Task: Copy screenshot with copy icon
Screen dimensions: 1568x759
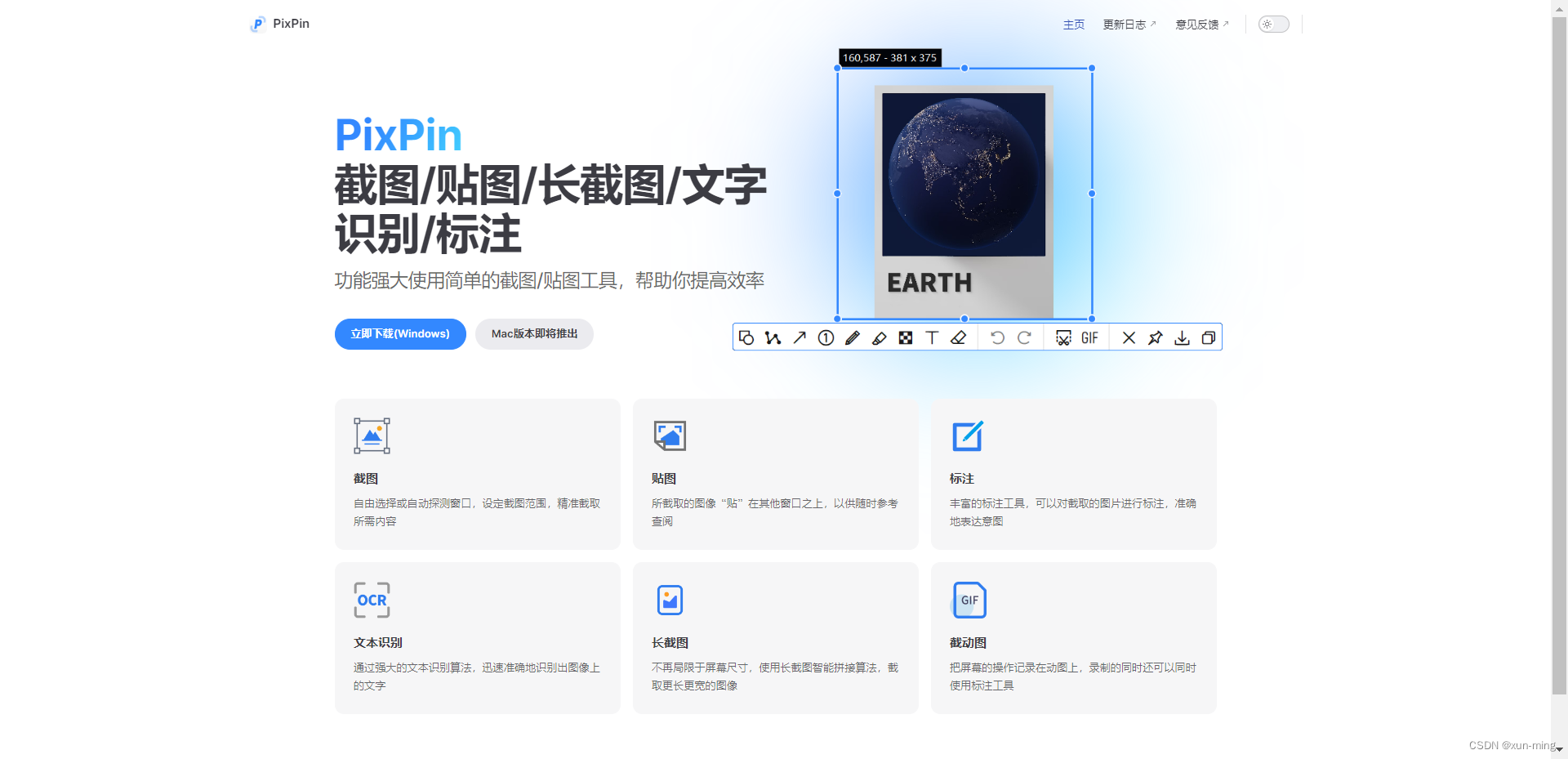Action: click(1209, 337)
